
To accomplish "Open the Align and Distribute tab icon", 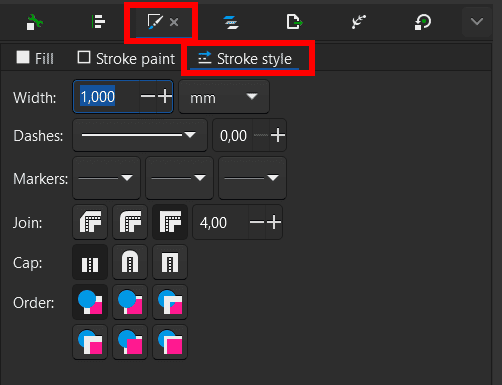I will point(98,22).
